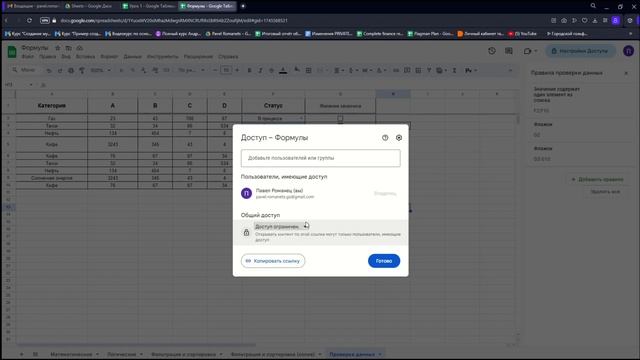Open the font name dropdown
This screenshot has height=360, width=640.
[191, 71]
